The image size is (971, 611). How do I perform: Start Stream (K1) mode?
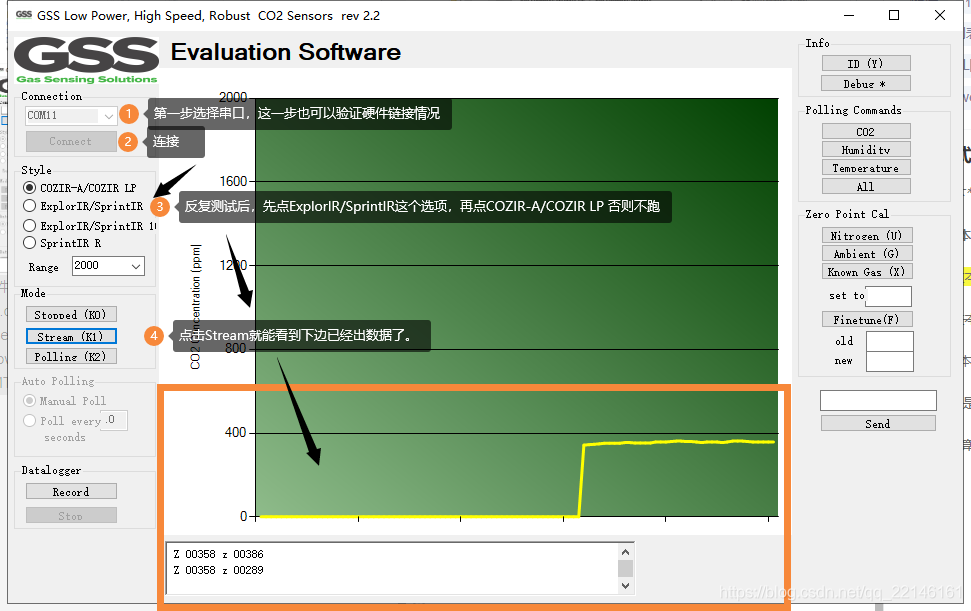click(x=71, y=337)
